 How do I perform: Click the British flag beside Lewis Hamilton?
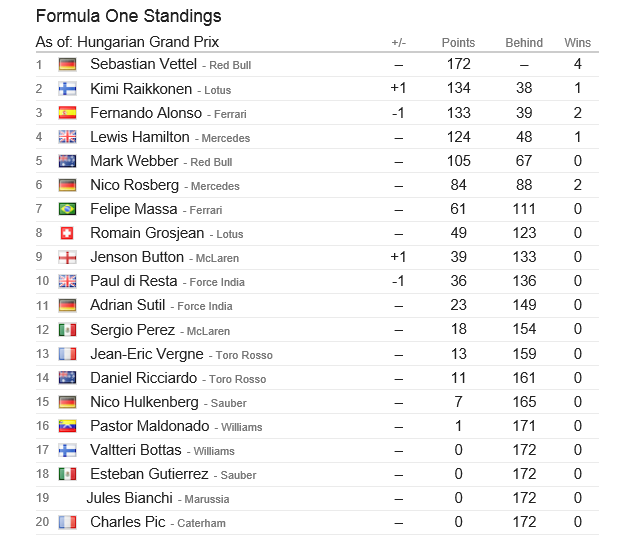68,137
